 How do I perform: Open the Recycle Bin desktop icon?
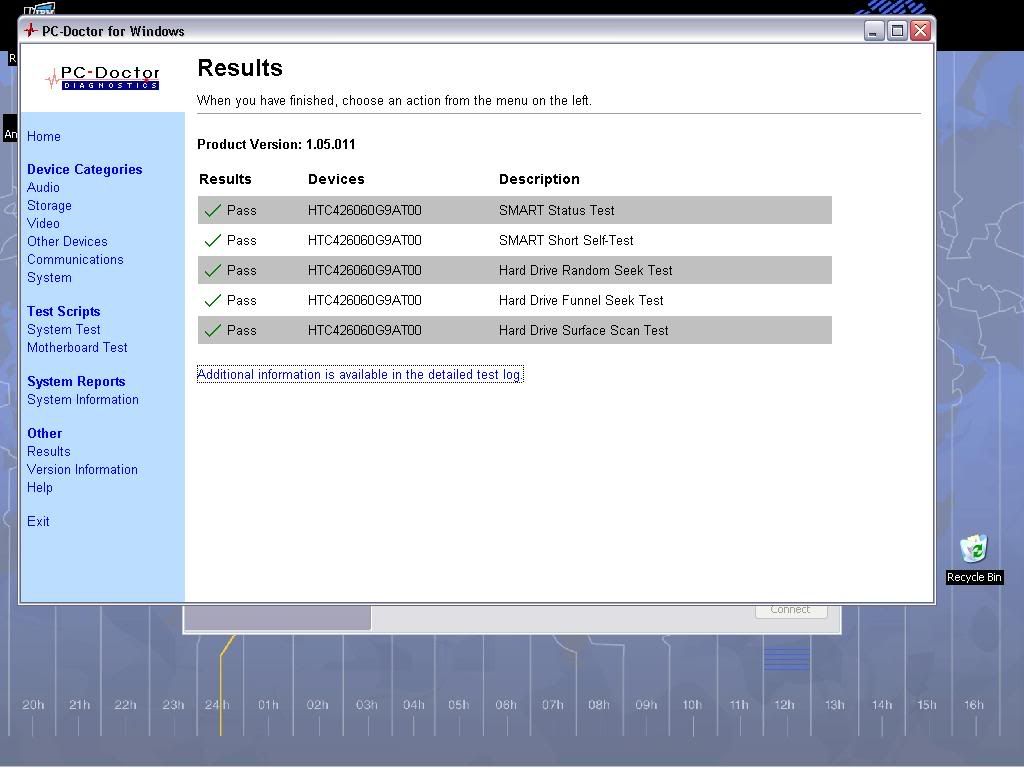[x=973, y=549]
